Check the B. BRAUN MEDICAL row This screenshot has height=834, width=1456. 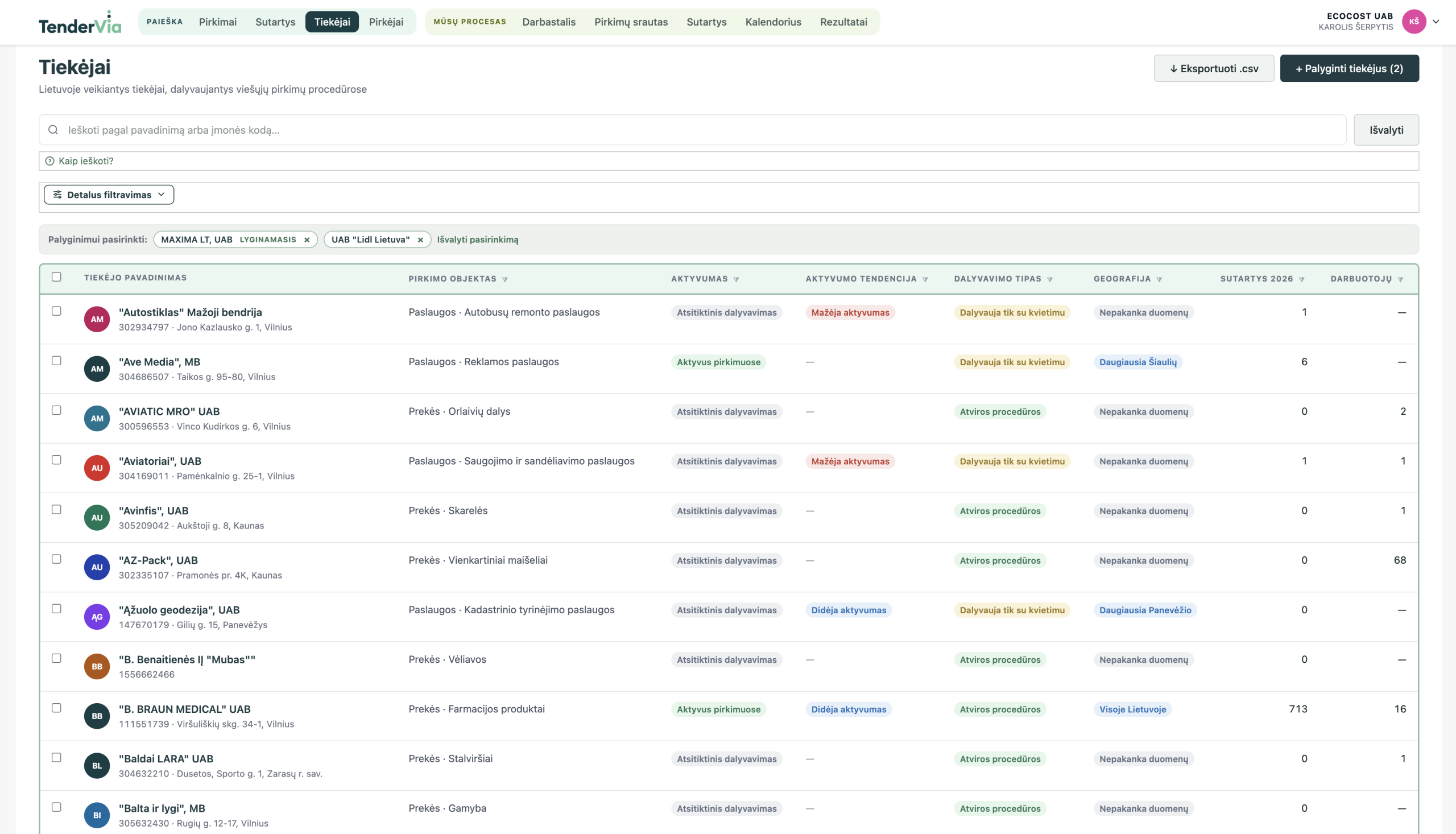56,708
